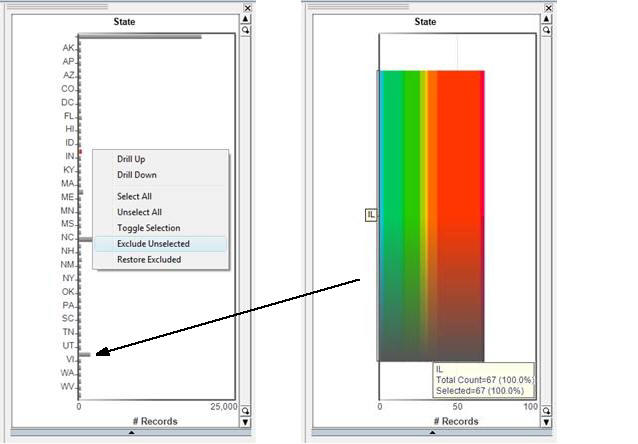
Task: Expand the right panel bottom triangle handle
Action: pos(433,432)
